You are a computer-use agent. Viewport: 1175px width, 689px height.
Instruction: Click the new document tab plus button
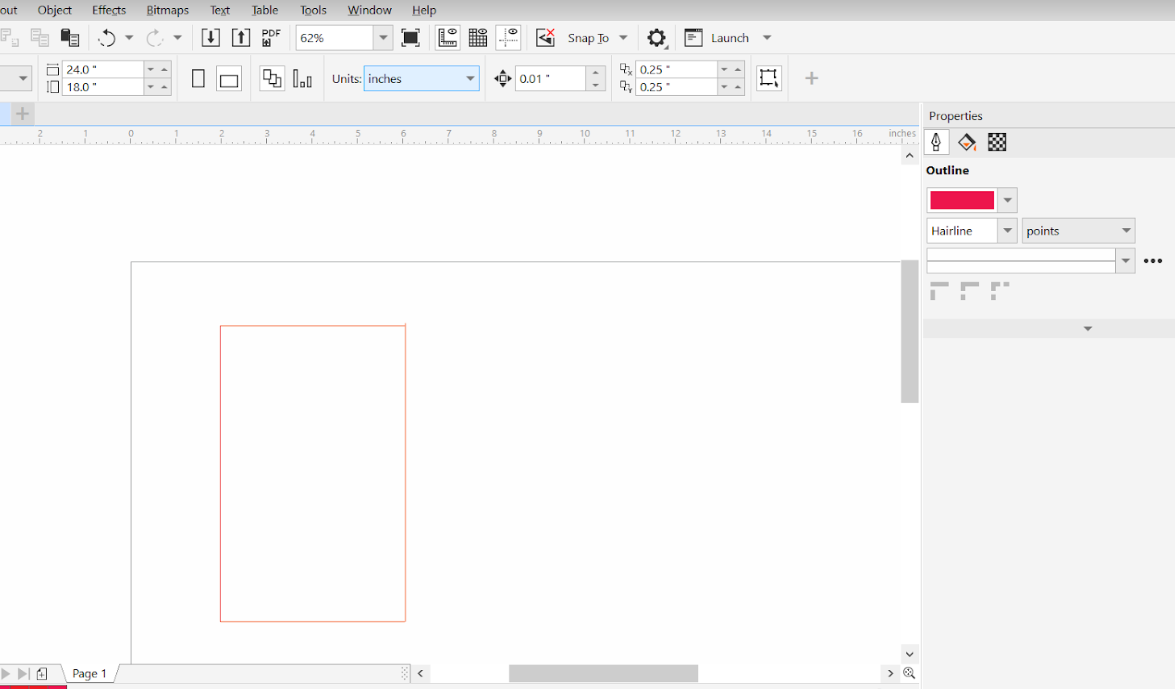[22, 114]
